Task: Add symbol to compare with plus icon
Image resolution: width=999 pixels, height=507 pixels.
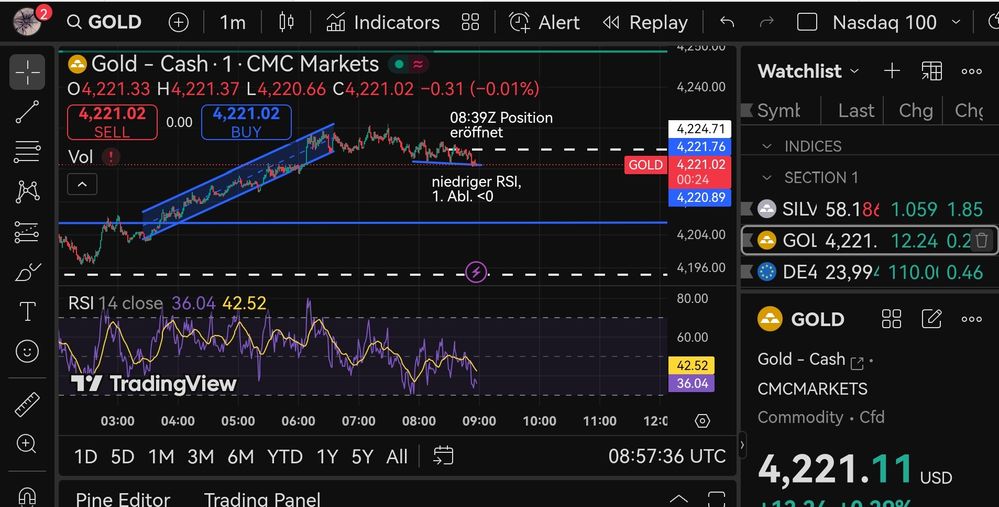Action: coord(178,22)
